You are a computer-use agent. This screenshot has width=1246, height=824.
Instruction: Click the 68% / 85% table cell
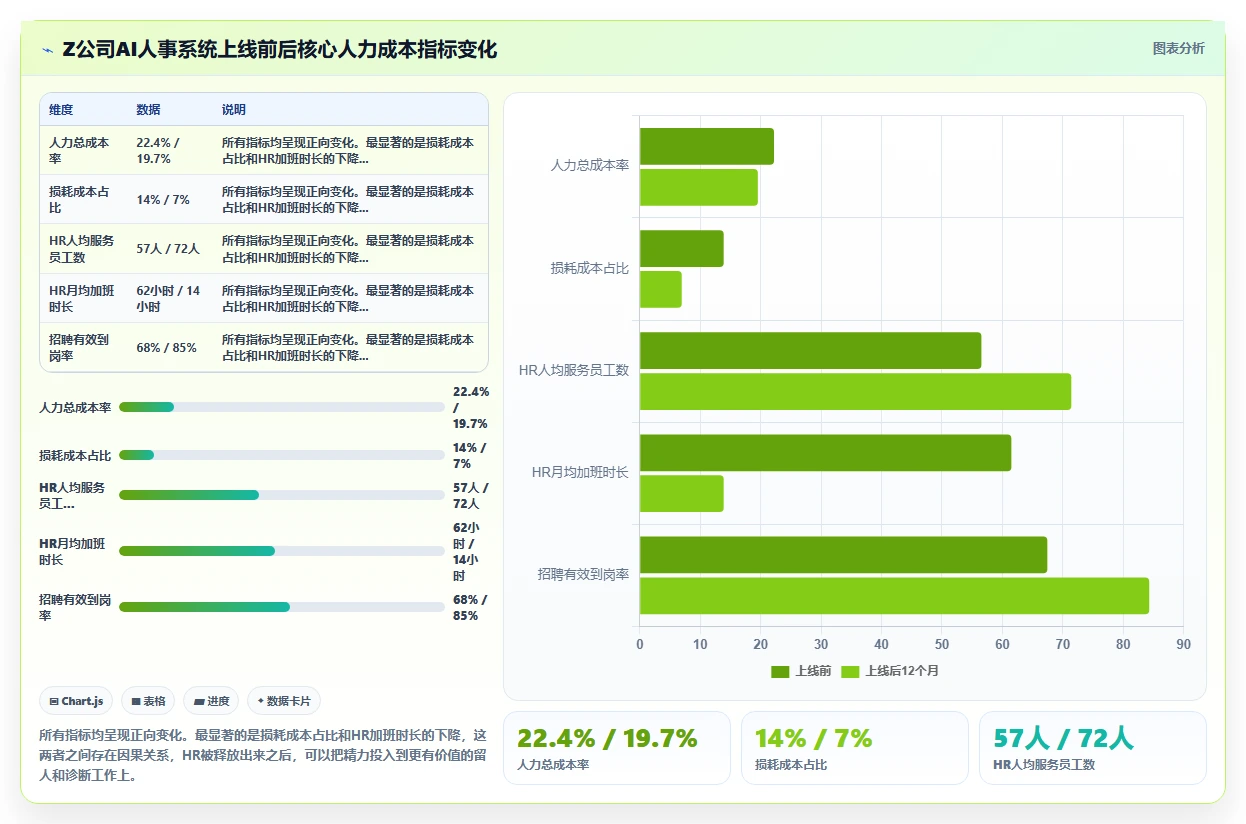pyautogui.click(x=171, y=348)
